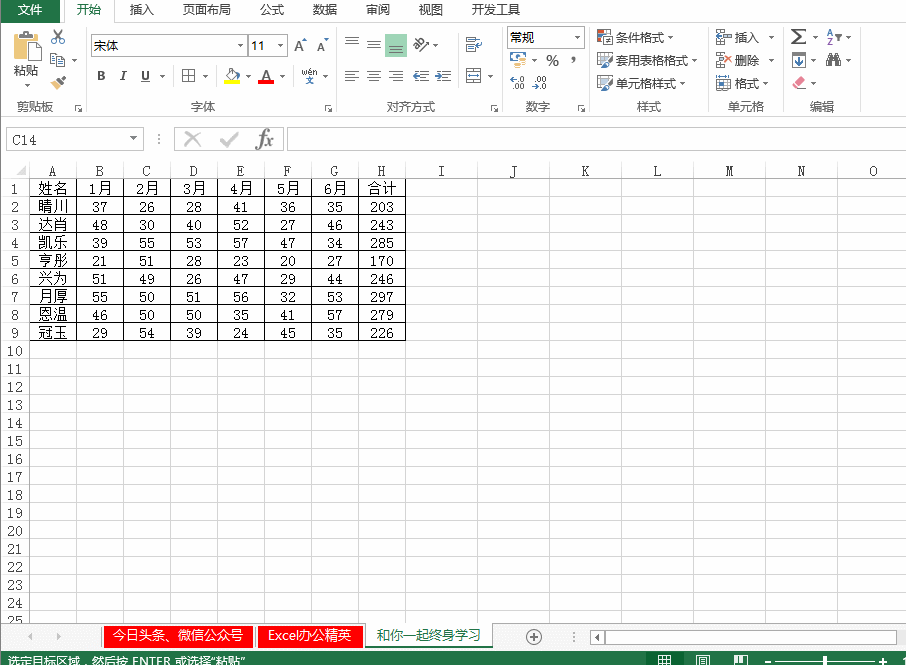The image size is (906, 665).
Task: Toggle wrap text button
Action: [x=474, y=44]
